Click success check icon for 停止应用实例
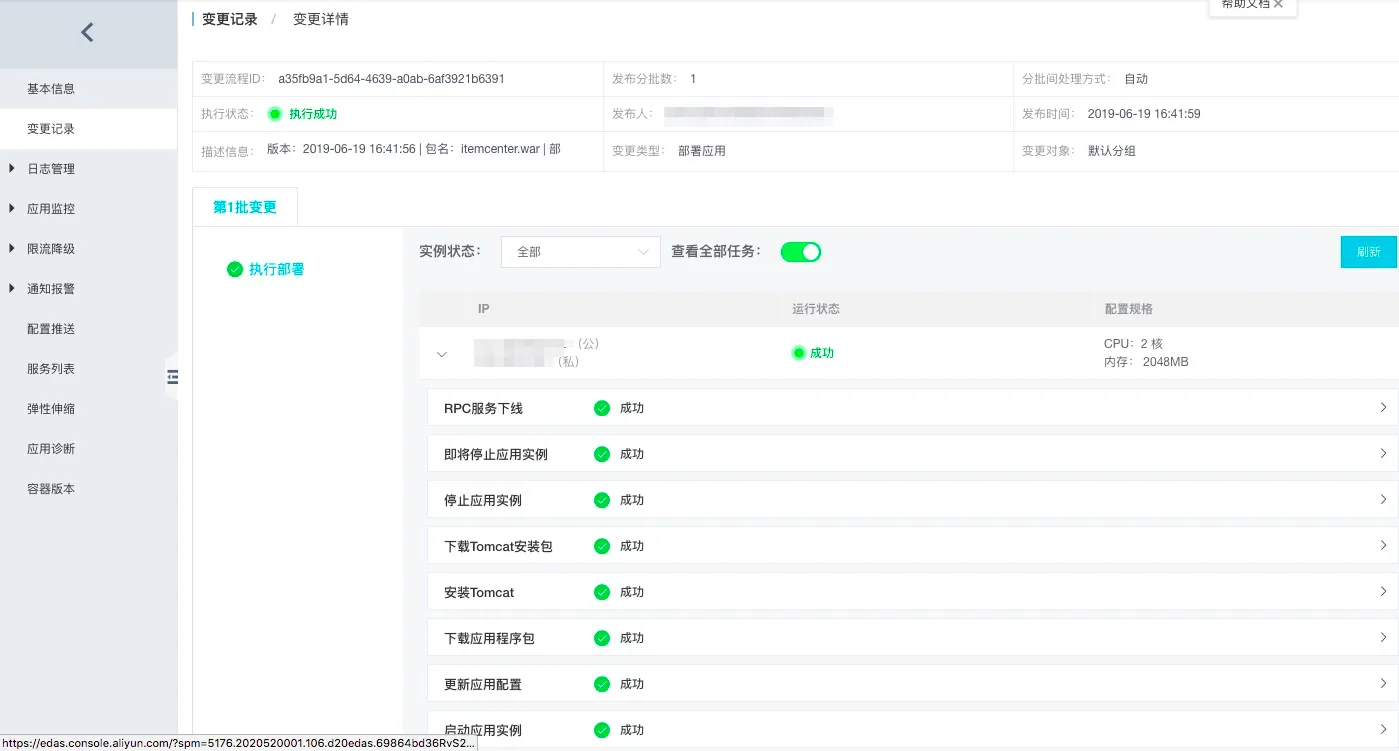 (602, 500)
